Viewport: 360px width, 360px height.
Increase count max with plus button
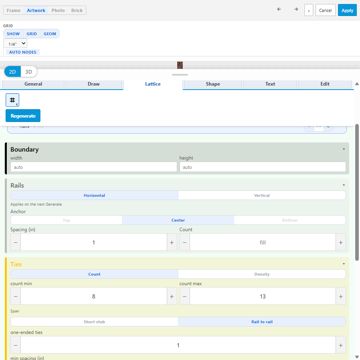coord(340,296)
